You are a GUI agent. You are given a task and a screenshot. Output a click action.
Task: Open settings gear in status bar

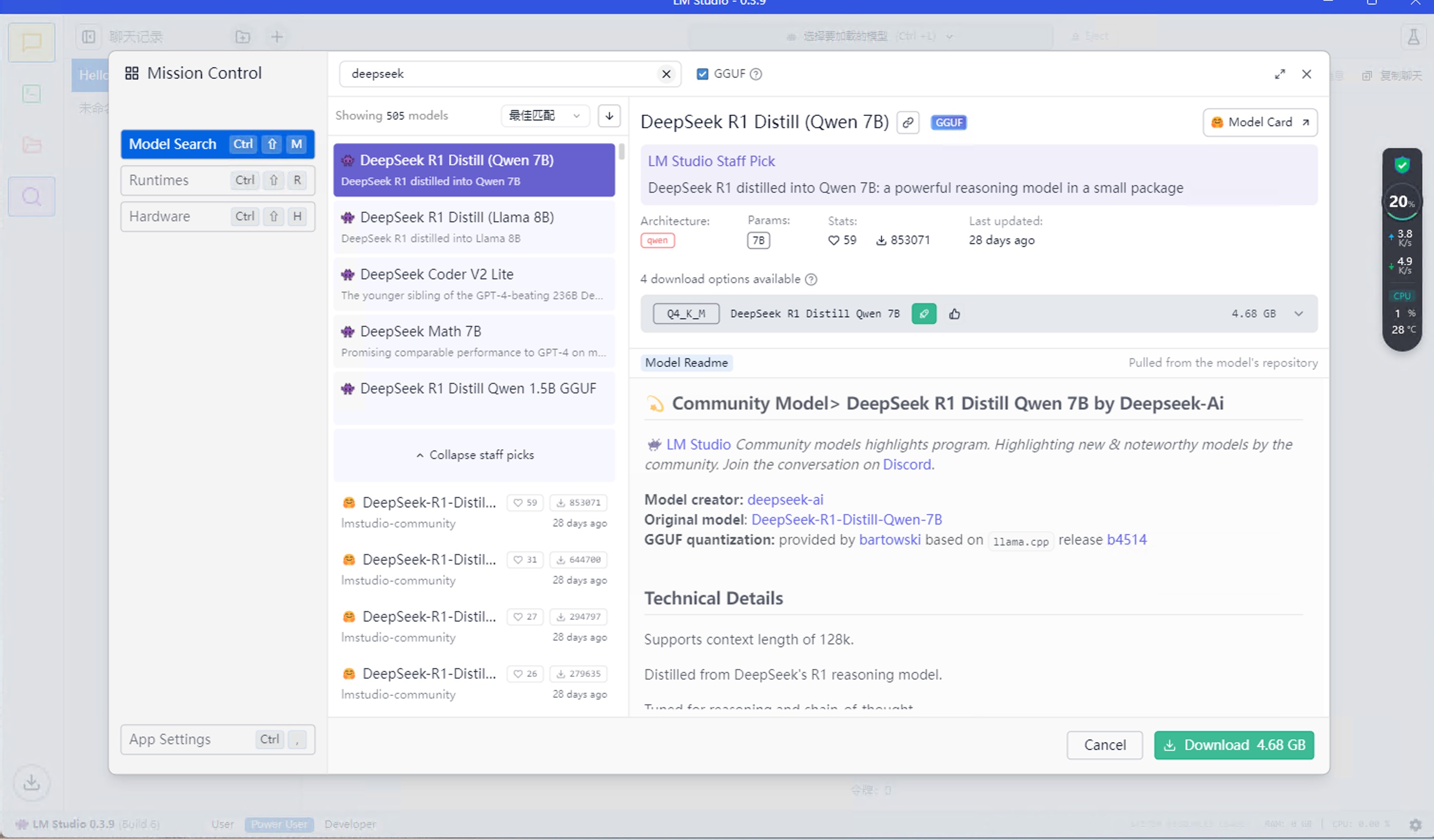1416,825
